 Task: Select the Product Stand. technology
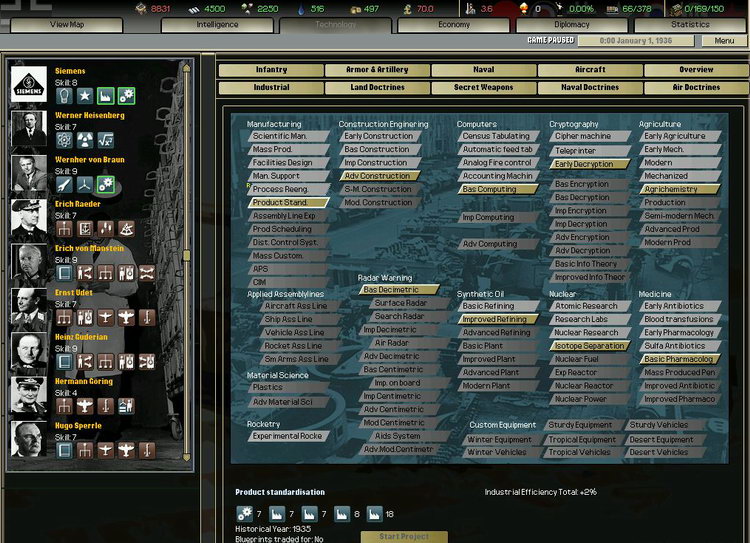(288, 202)
